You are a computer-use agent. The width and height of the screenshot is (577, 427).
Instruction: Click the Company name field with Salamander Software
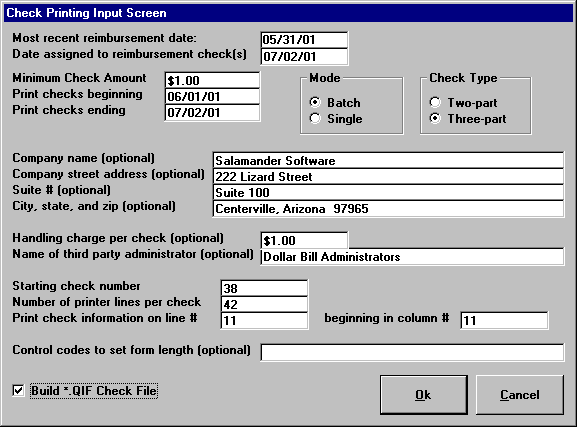pyautogui.click(x=388, y=160)
